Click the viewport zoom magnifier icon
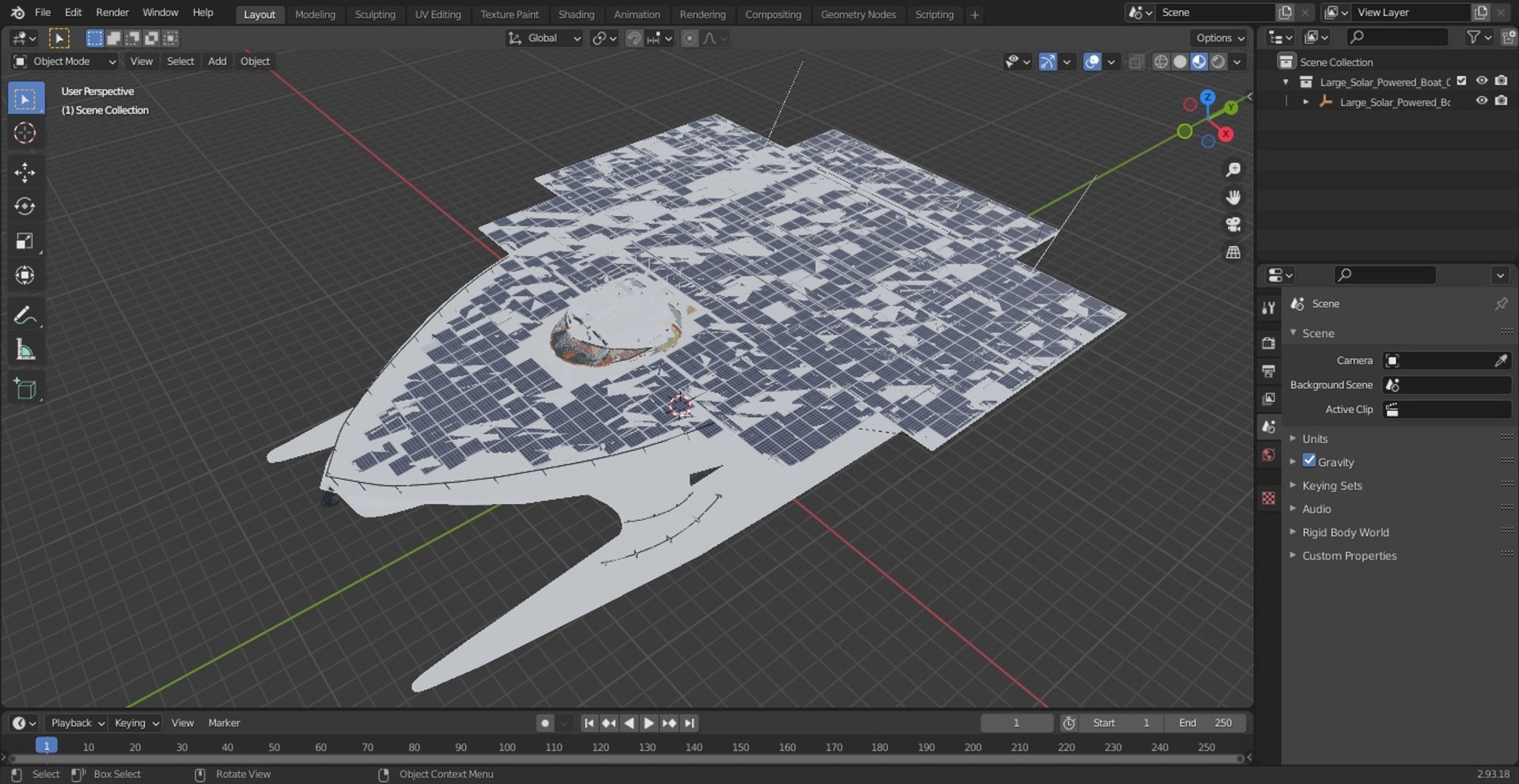Screen dimensions: 1519x784 [x=1233, y=170]
